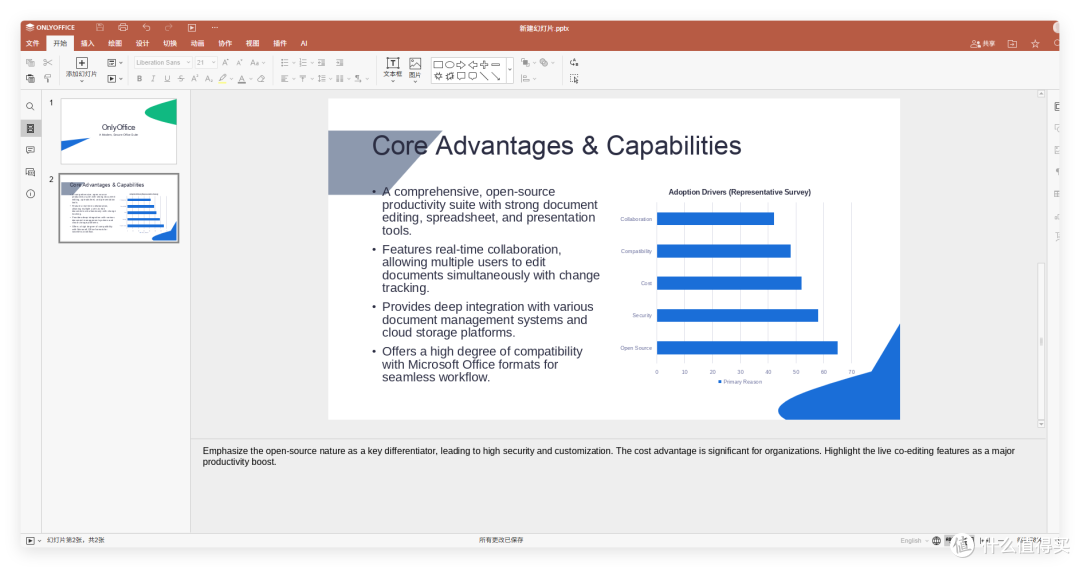Open the 文件 menu
The height and width of the screenshot is (568, 1080).
[32, 43]
